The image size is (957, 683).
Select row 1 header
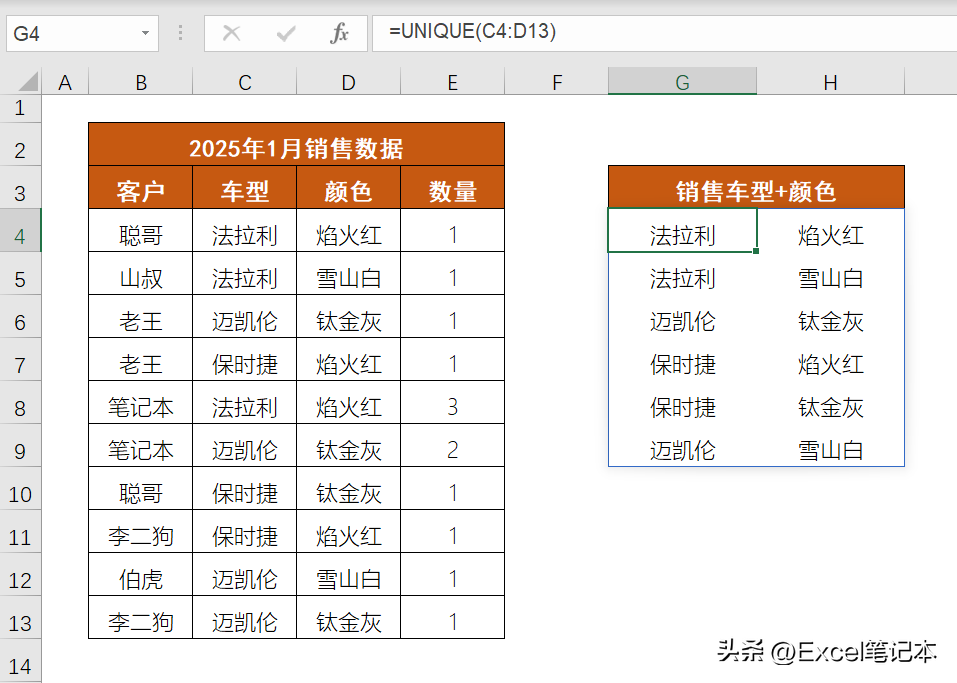point(20,108)
